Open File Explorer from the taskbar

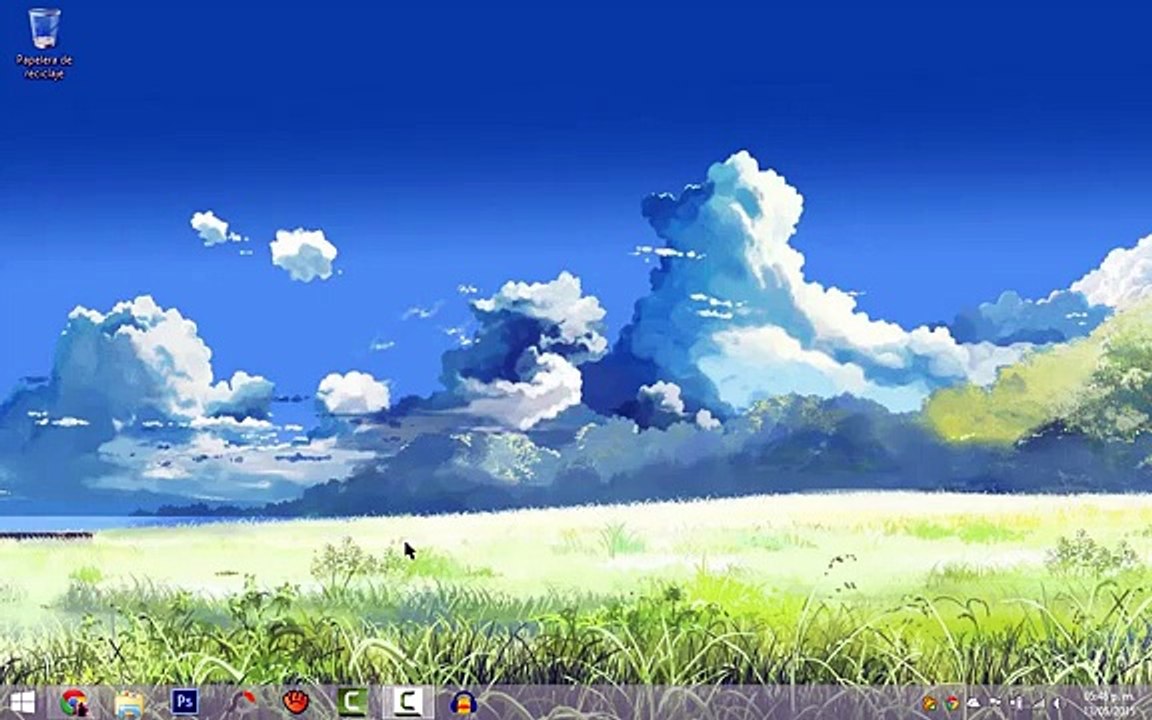129,704
